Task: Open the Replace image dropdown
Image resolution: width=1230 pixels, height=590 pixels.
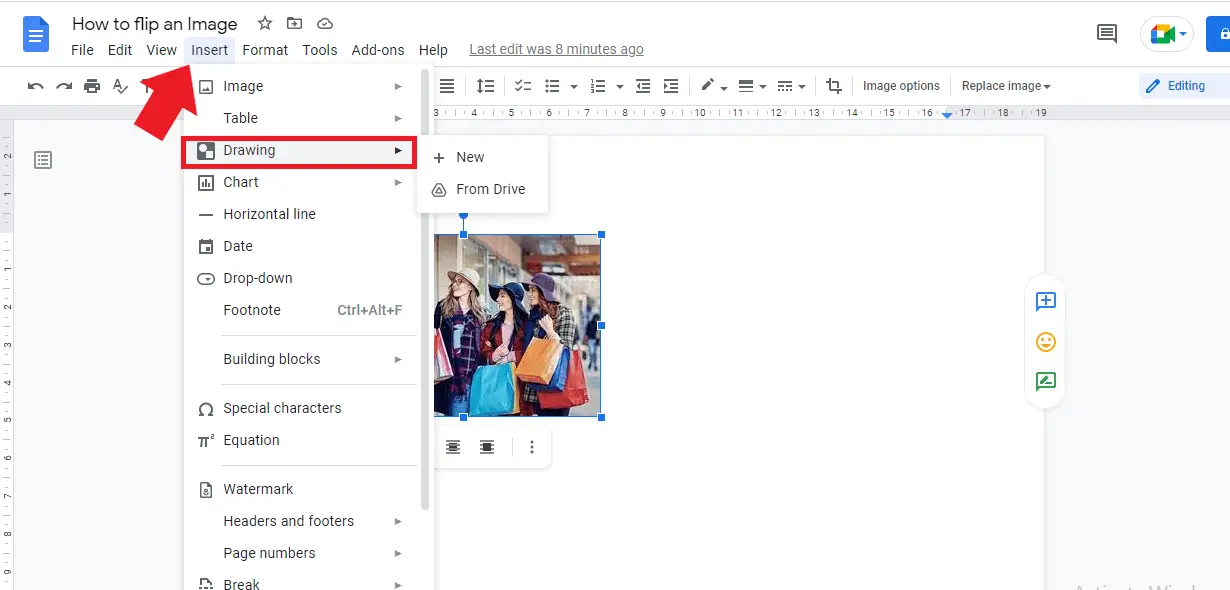Action: [1004, 86]
